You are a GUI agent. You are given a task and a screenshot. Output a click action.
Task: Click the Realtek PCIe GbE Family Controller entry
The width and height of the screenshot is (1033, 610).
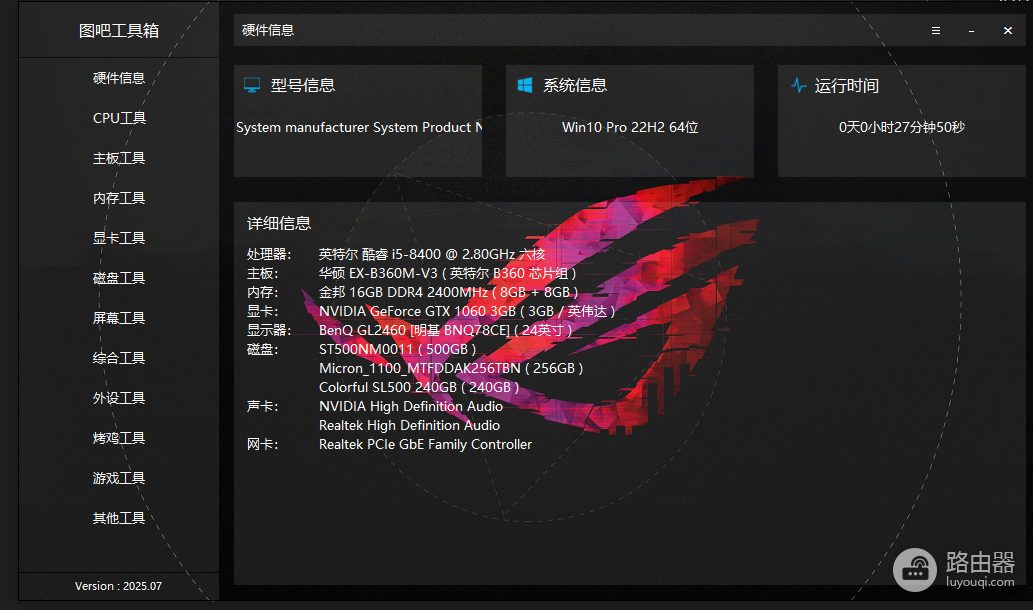click(x=426, y=445)
